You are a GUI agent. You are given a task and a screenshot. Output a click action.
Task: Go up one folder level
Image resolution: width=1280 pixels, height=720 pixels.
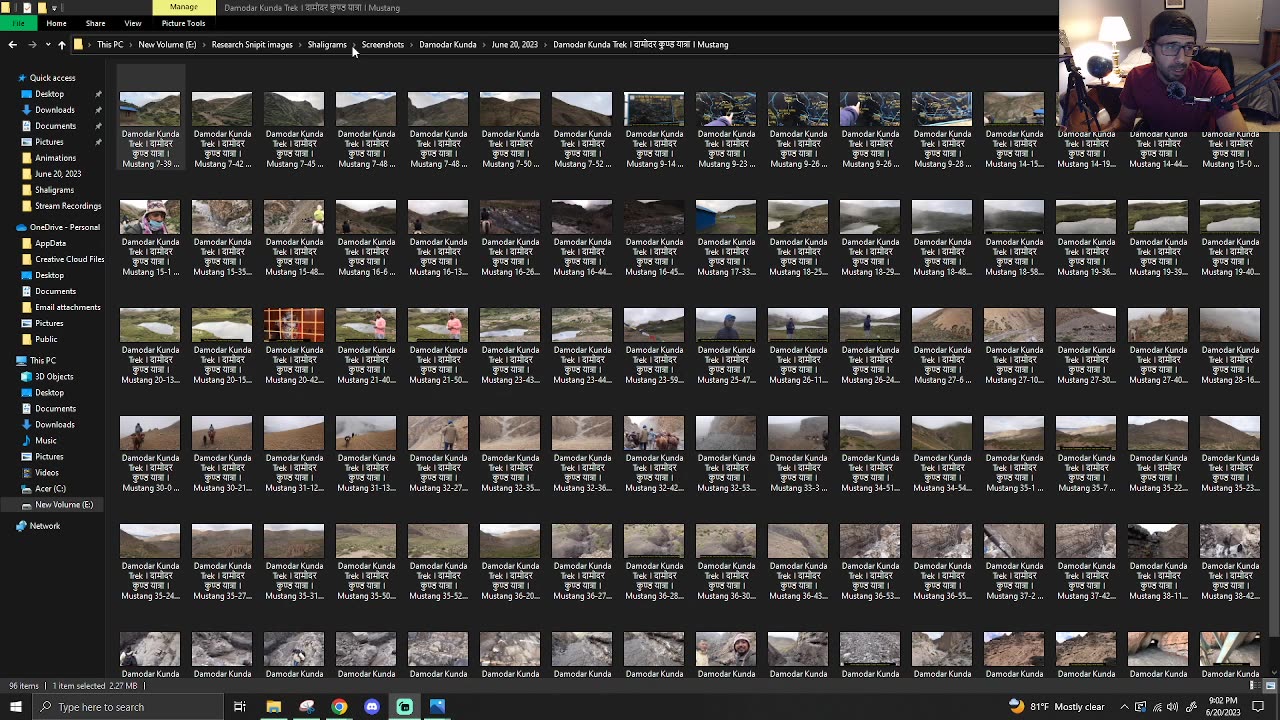click(x=61, y=45)
